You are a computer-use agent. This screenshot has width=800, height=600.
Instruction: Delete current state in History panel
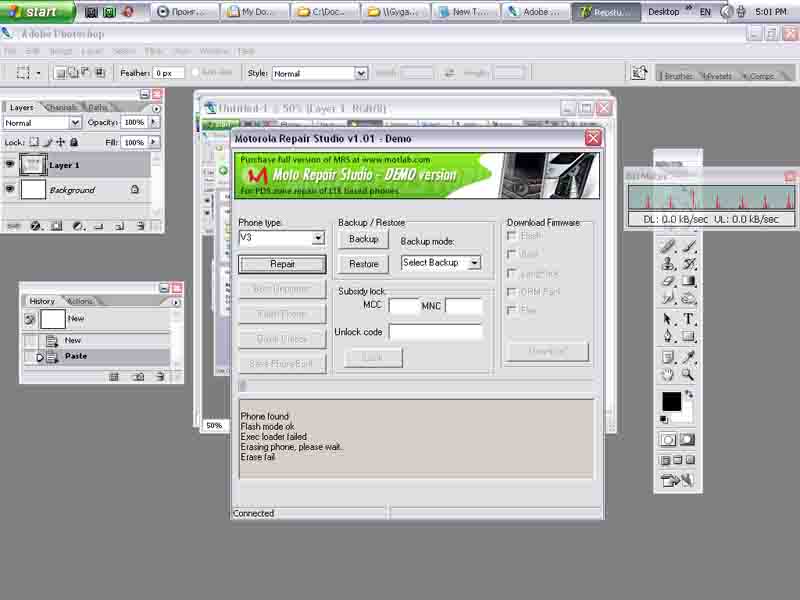(160, 377)
